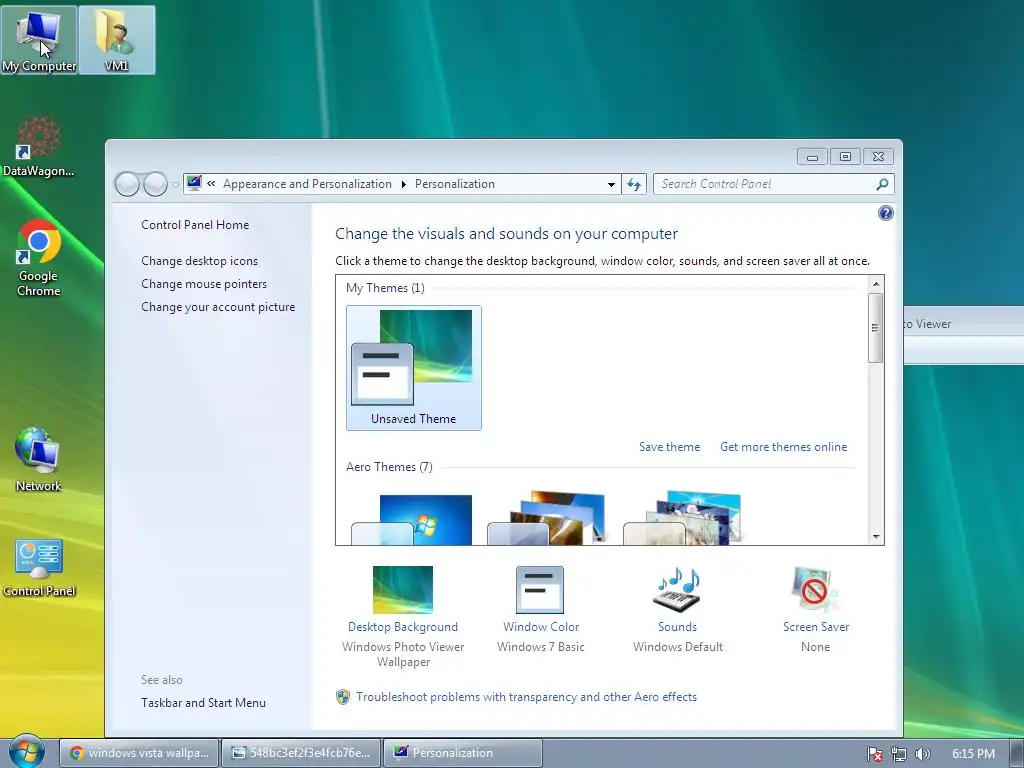Viewport: 1024px width, 768px height.
Task: Click the Action Center flag tray icon
Action: (874, 754)
